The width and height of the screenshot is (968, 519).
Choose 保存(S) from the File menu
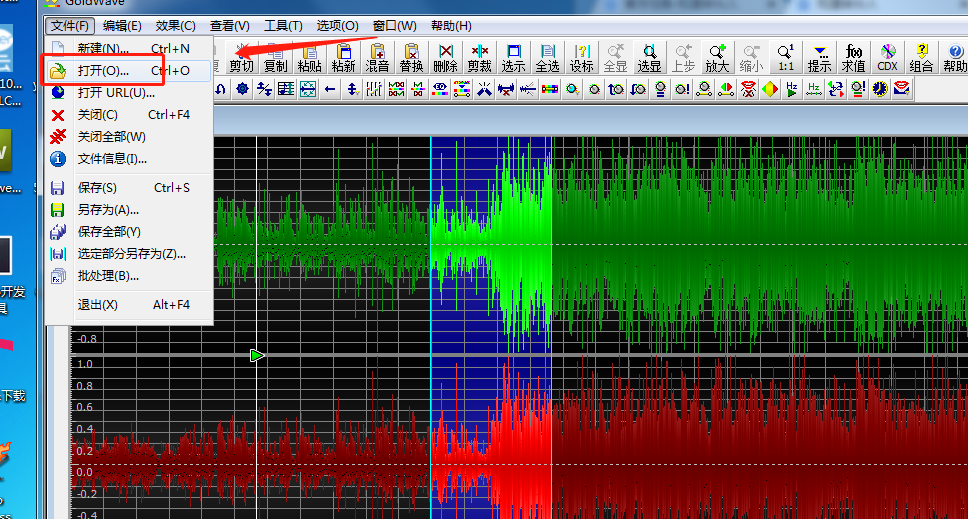point(129,188)
